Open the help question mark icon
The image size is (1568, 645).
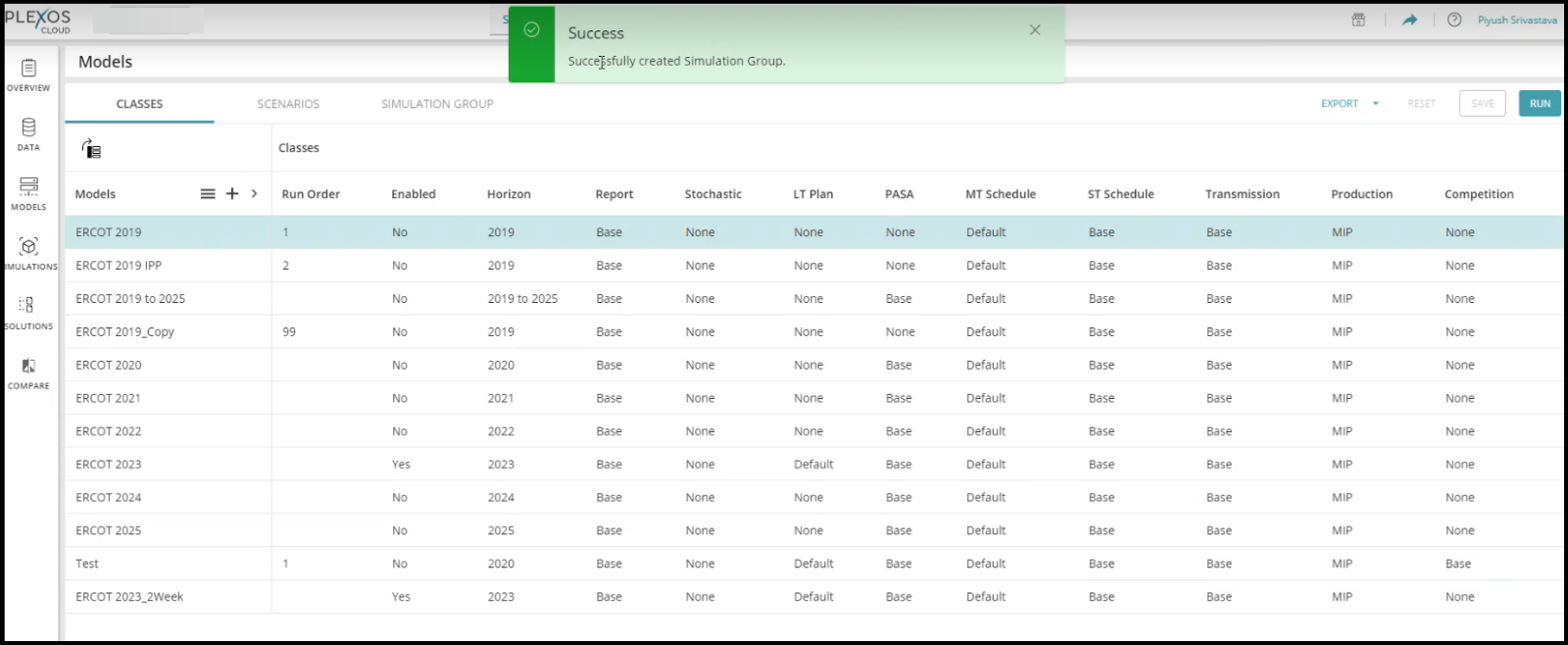point(1454,20)
